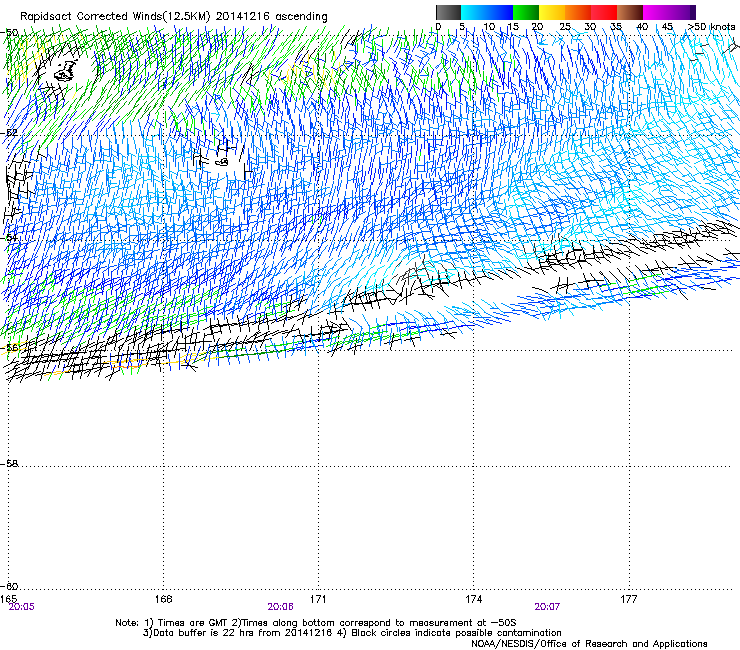Click the latitude label '-54'
Screen dimensions: 740x650
(x=9, y=237)
